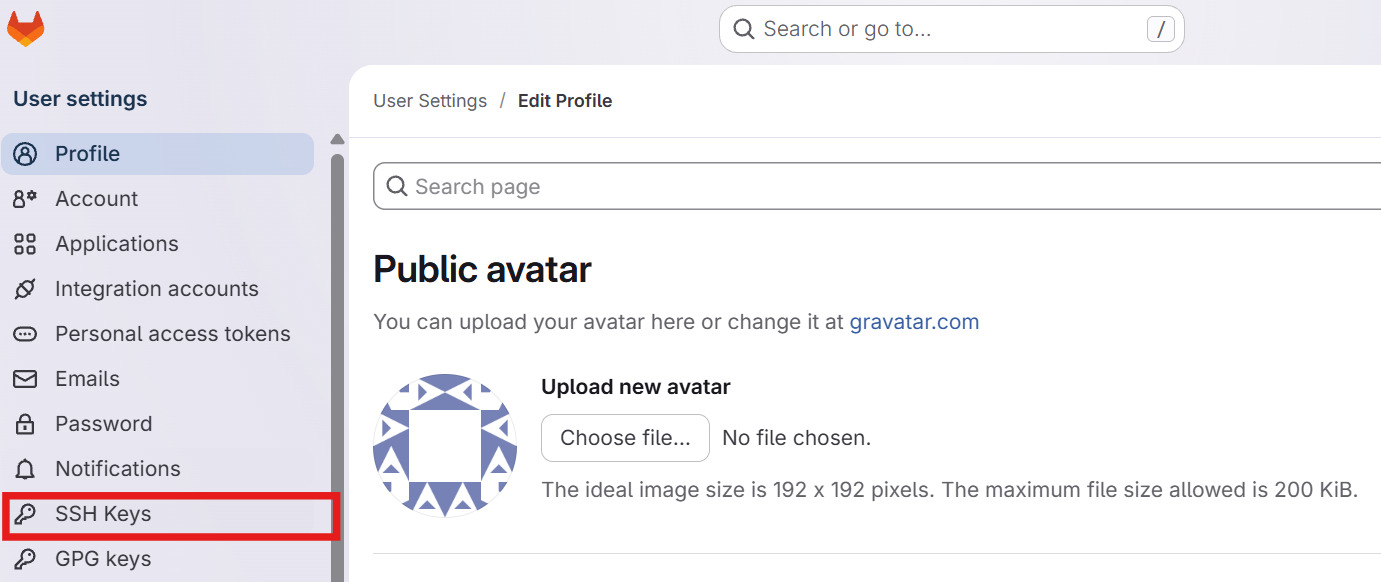Click the Personal access tokens icon
This screenshot has height=582, width=1381.
click(24, 333)
